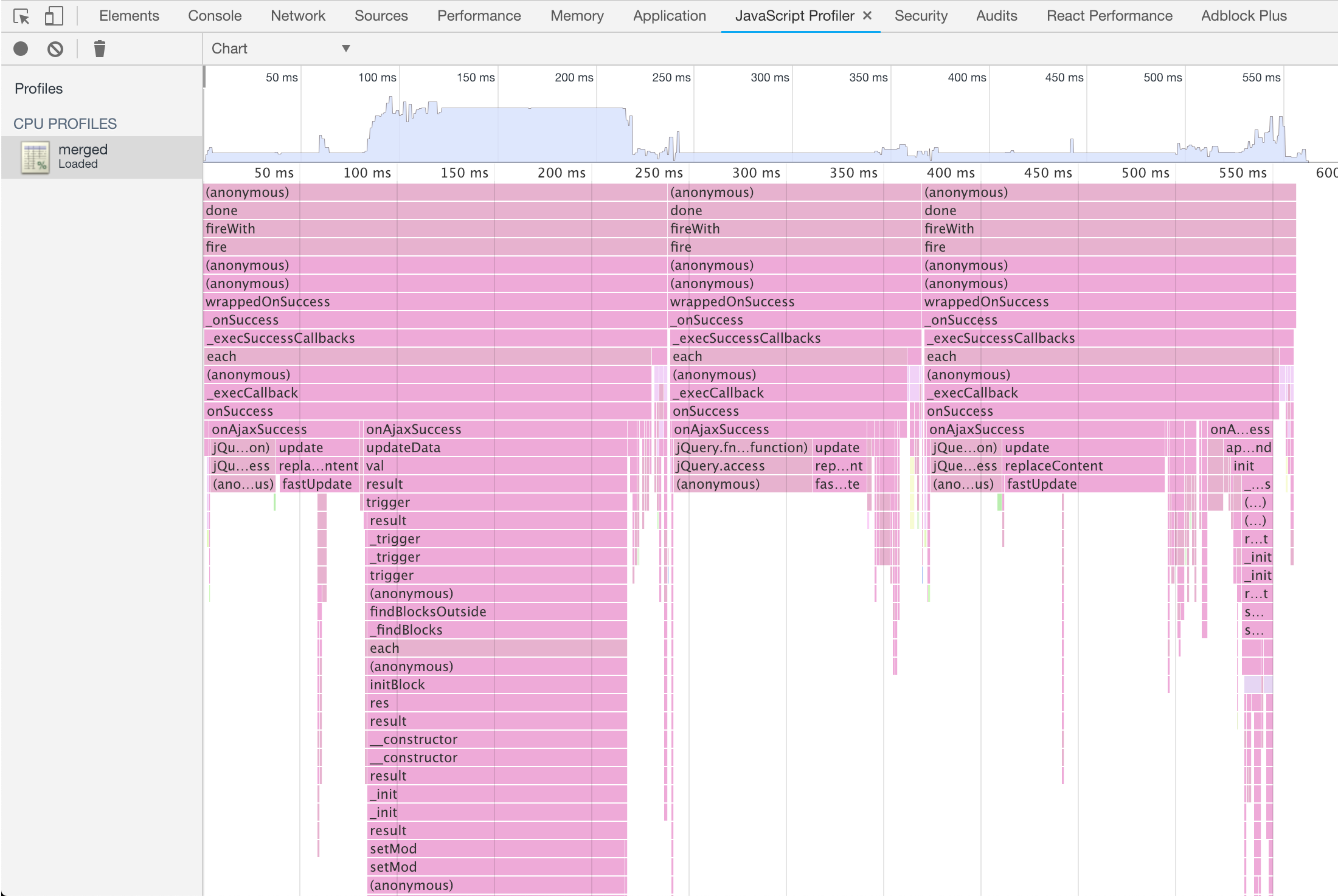Select the res flame bar

tap(497, 703)
